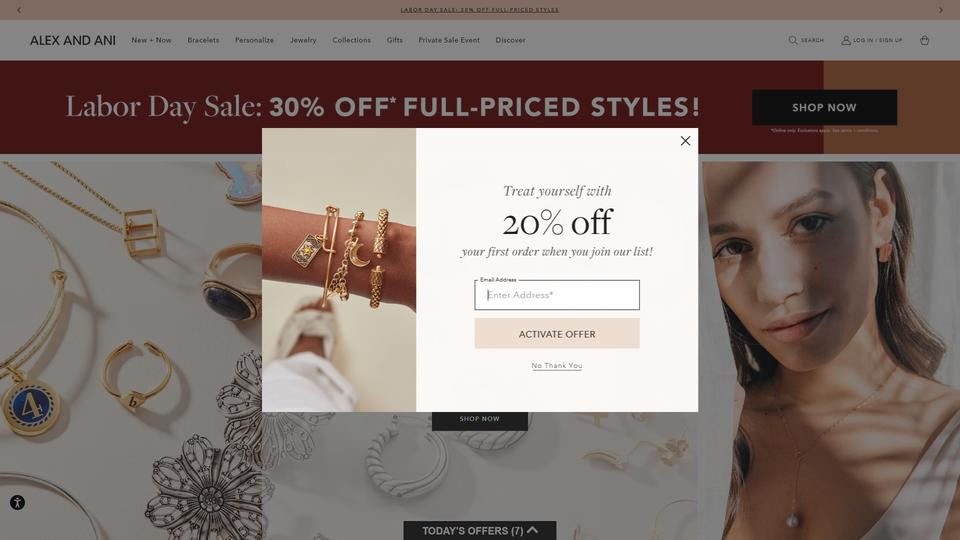This screenshot has width=960, height=540.
Task: Open the search magnifier icon
Action: tap(792, 40)
